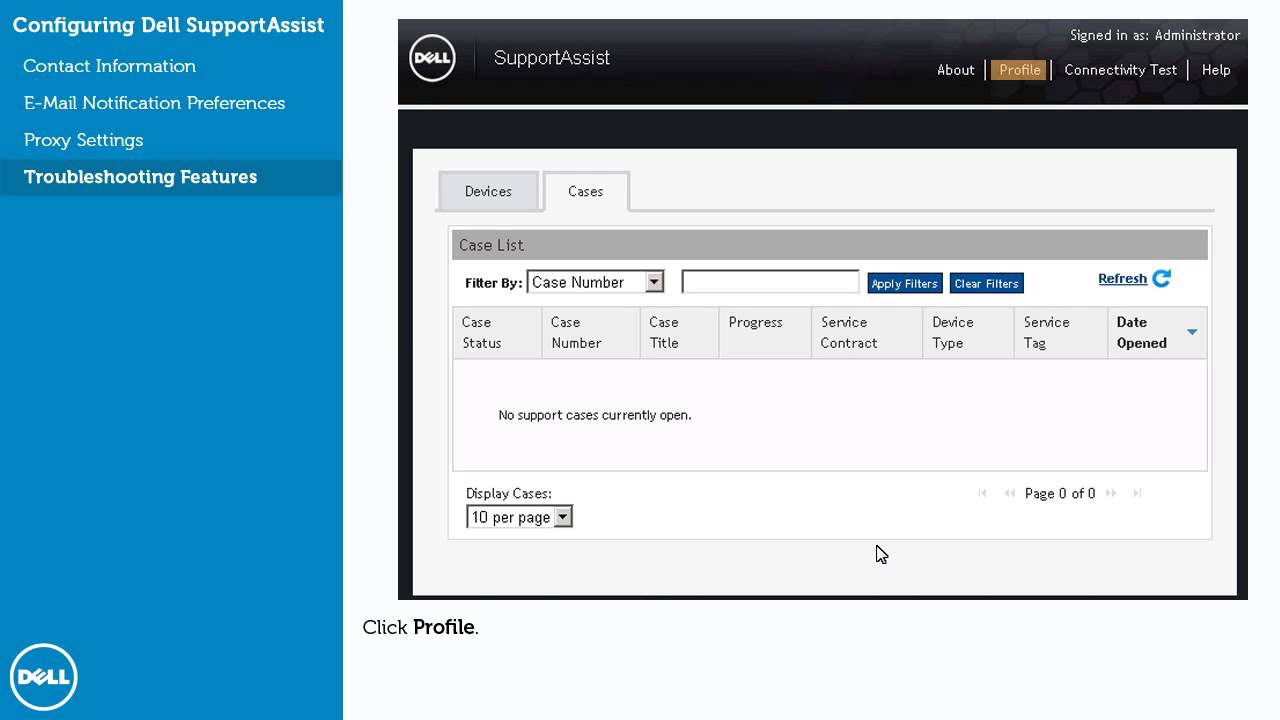The image size is (1280, 720).
Task: Click 'Configuring Dell SupportAssist' sidebar title
Action: click(x=168, y=25)
